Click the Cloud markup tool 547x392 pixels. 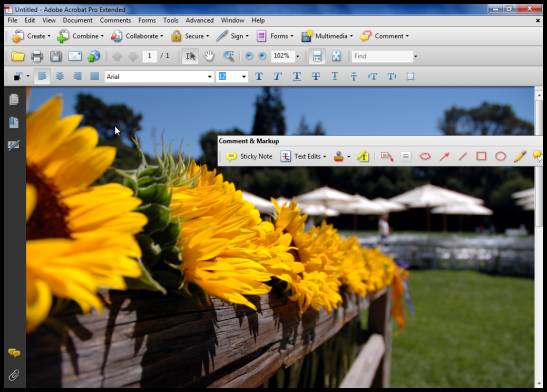coord(425,156)
